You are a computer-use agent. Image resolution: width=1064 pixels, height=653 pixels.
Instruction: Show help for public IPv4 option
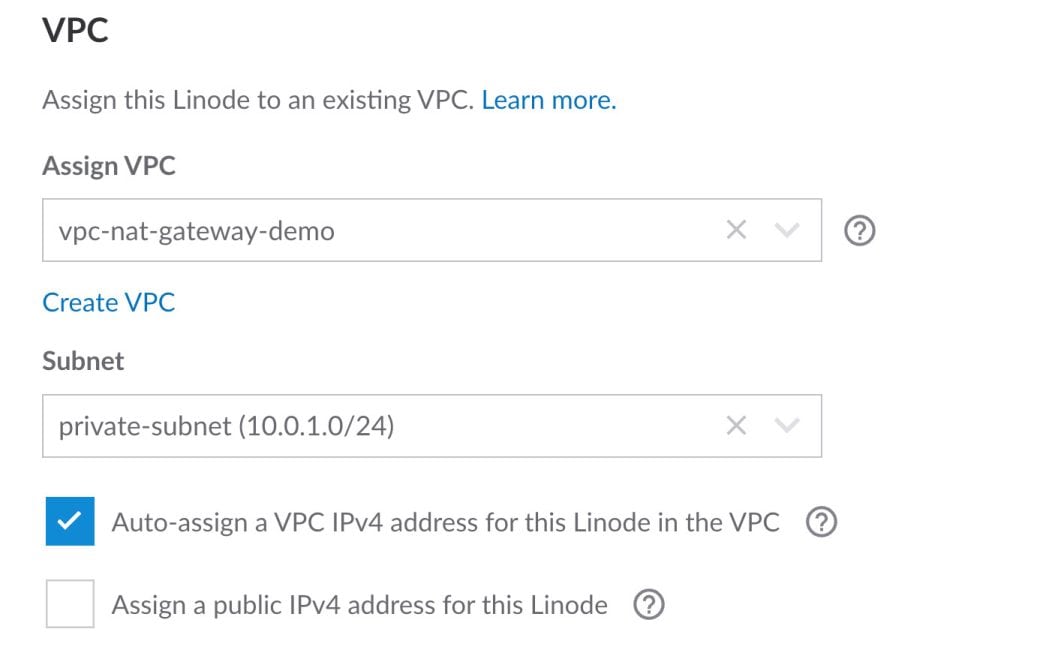click(x=649, y=604)
